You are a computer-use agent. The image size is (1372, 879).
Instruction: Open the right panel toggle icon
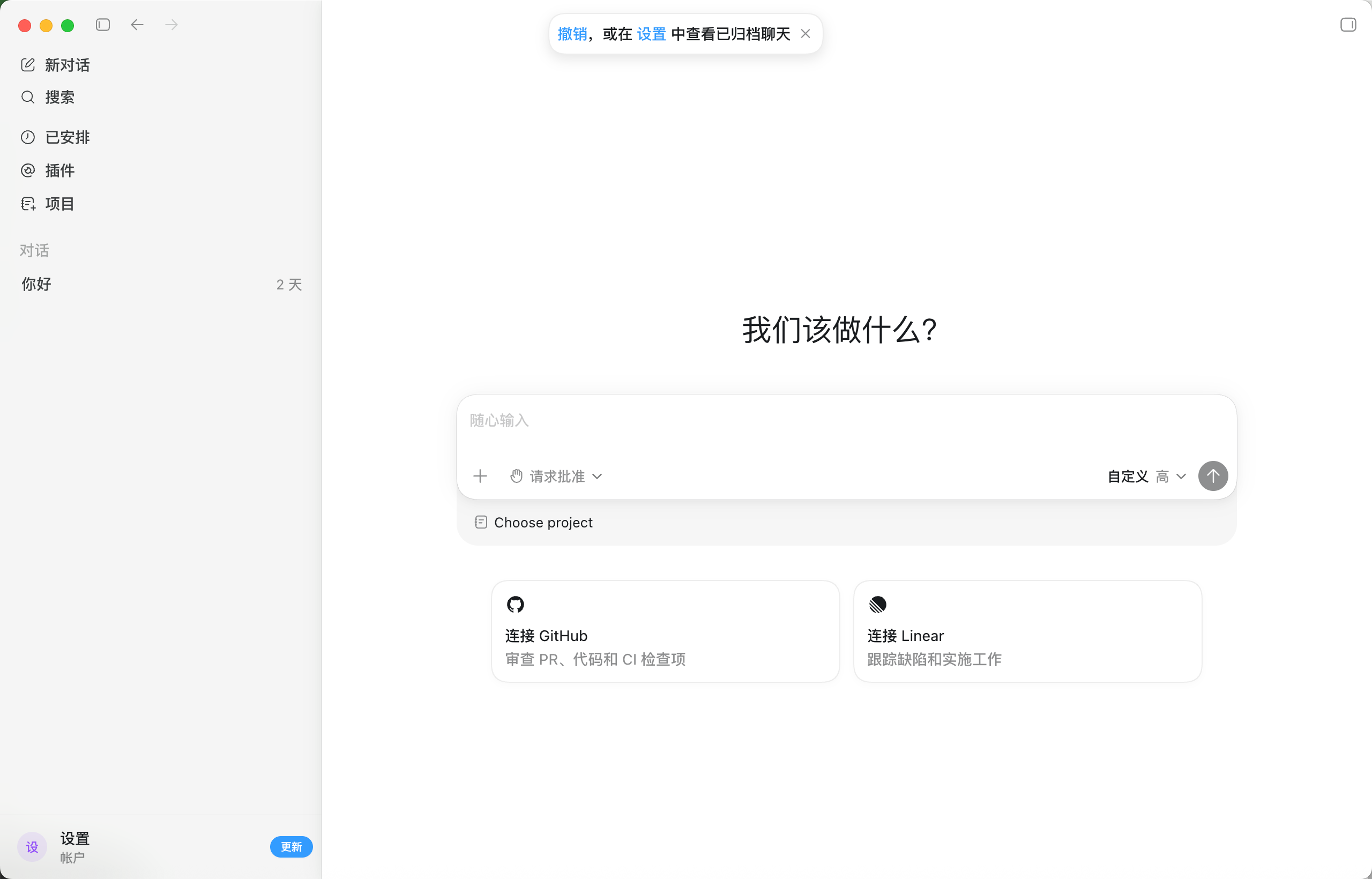click(x=1348, y=25)
